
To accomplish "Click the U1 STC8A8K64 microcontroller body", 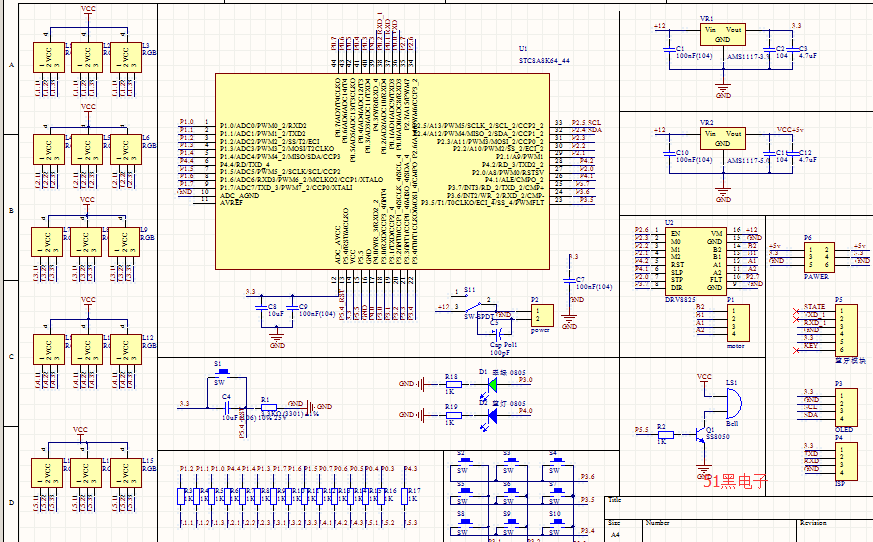I will pyautogui.click(x=380, y=170).
